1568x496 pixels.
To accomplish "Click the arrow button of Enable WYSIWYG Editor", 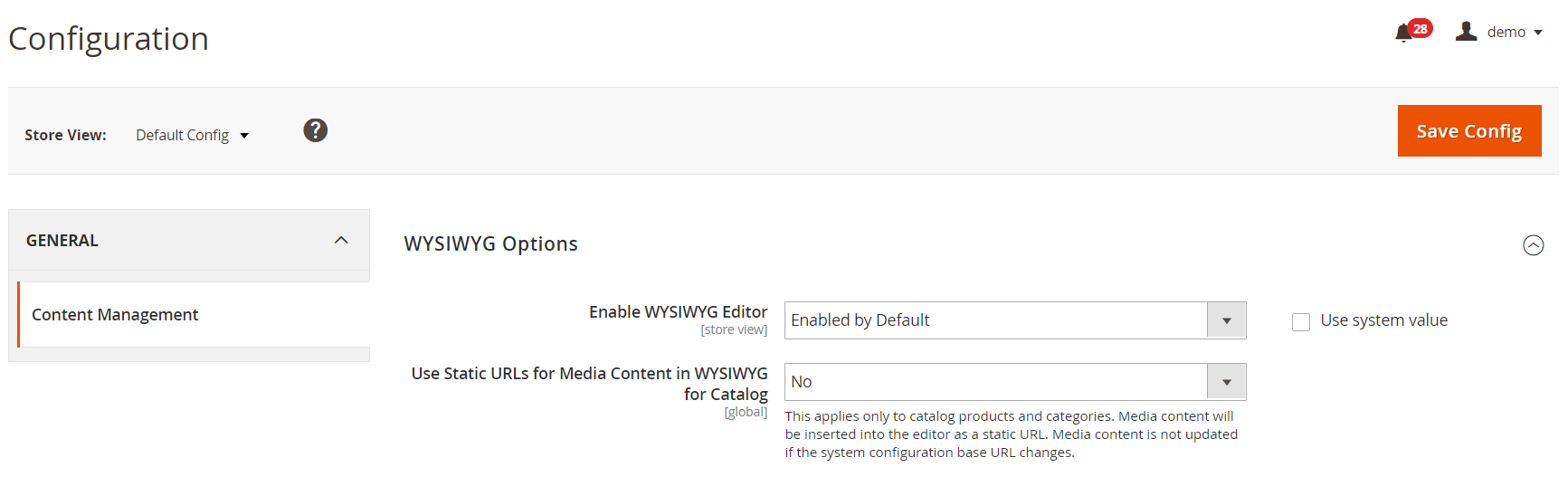I will (1226, 320).
